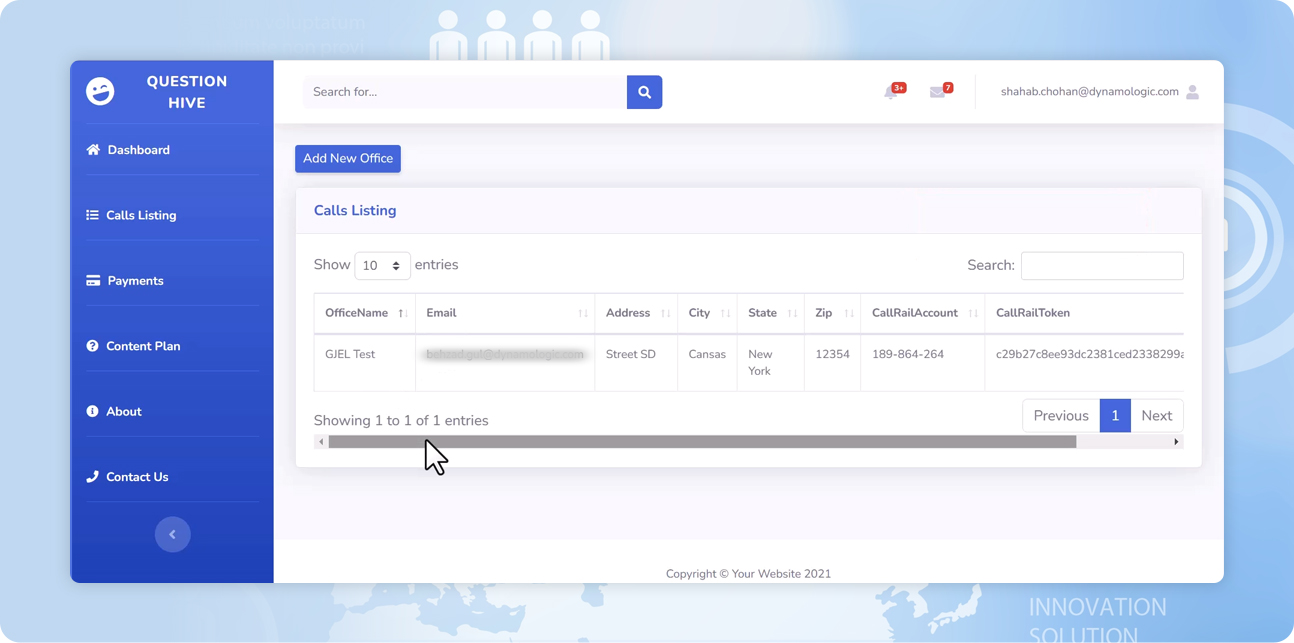Sort by OfficeName column arrows
The image size is (1294, 643).
(x=402, y=314)
